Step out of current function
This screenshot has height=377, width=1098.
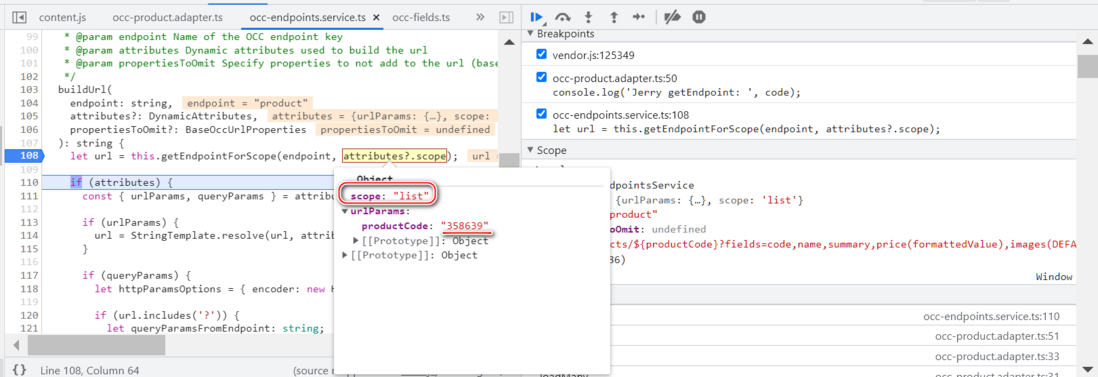coord(614,17)
